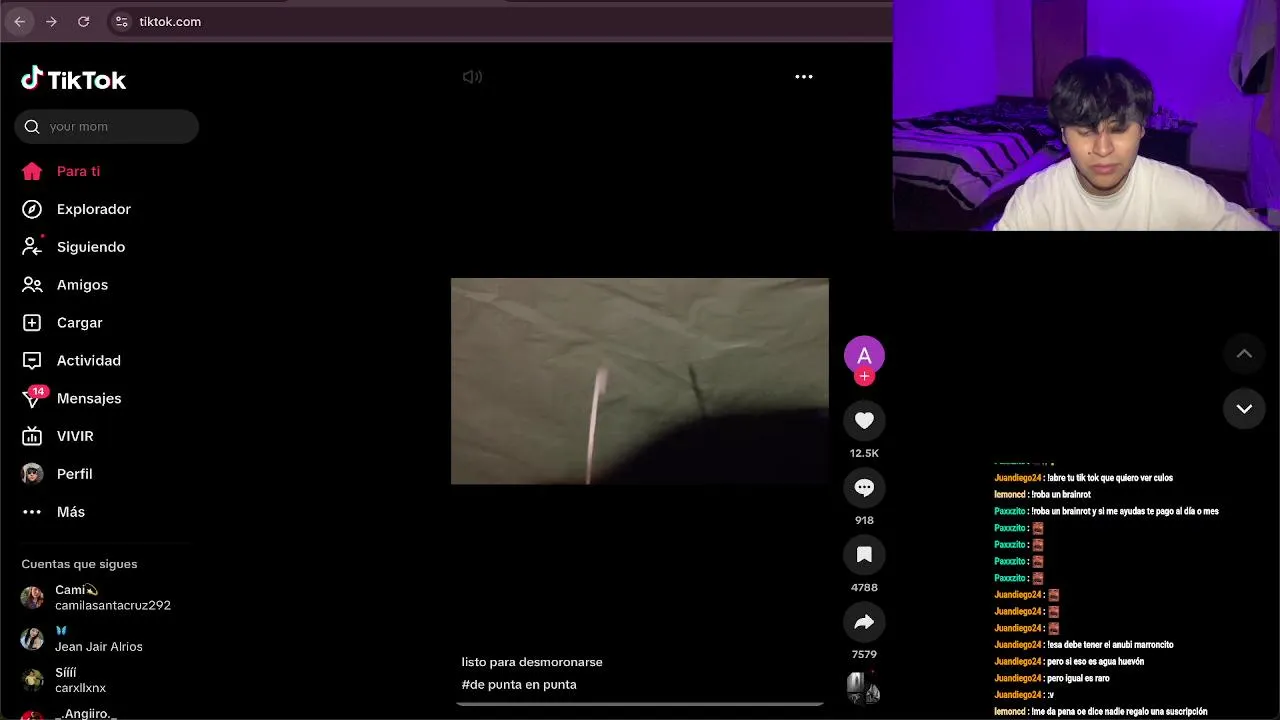
Task: Click the Siguiendo person icon
Action: (32, 247)
